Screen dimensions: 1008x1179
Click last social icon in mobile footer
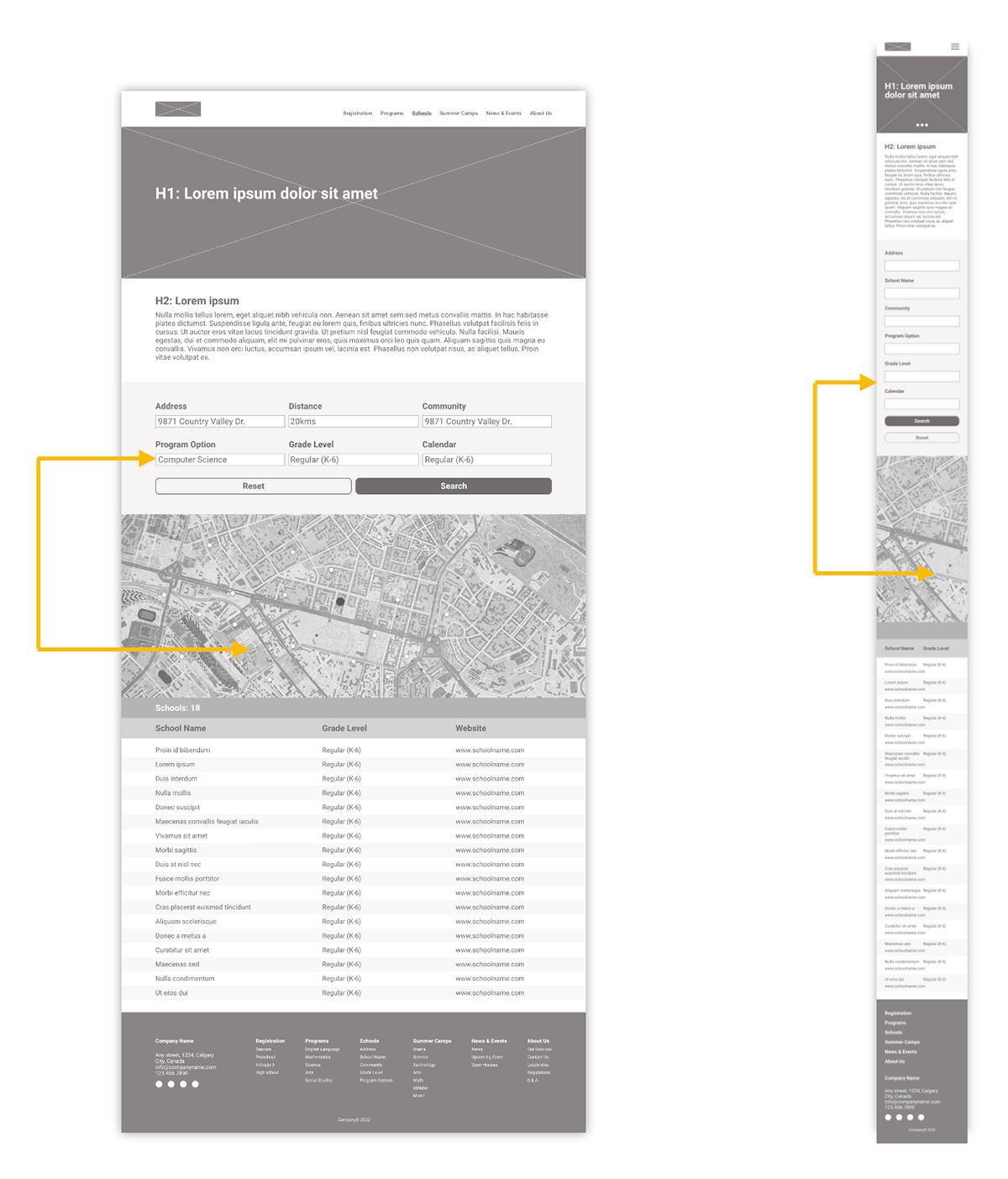[x=921, y=1118]
